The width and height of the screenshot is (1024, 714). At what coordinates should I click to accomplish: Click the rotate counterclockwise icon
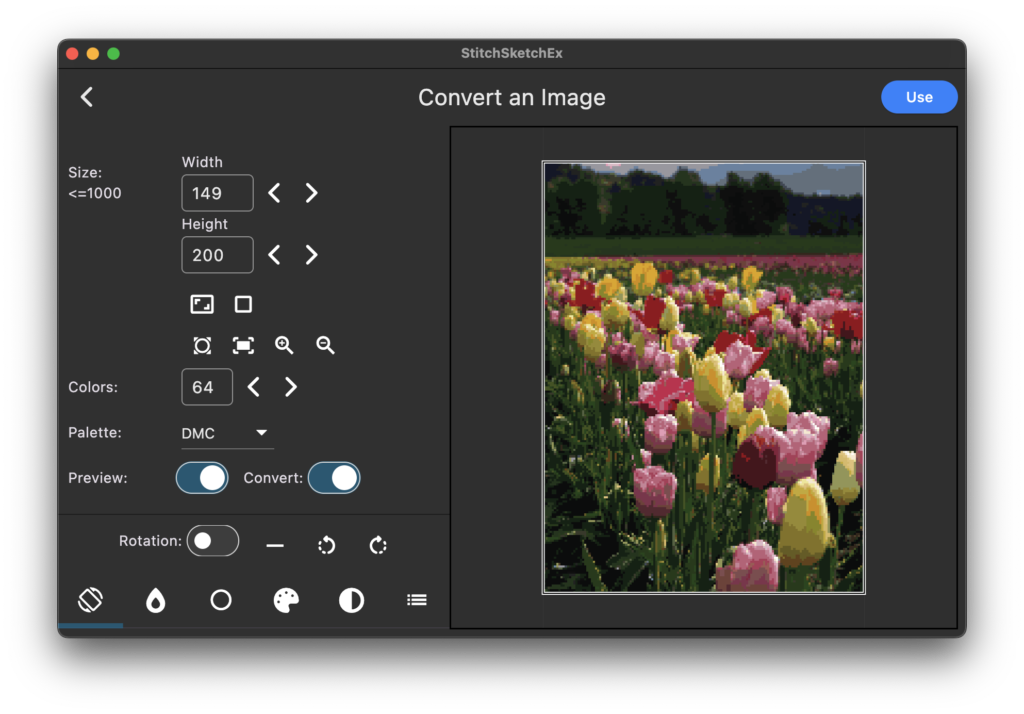tap(326, 545)
